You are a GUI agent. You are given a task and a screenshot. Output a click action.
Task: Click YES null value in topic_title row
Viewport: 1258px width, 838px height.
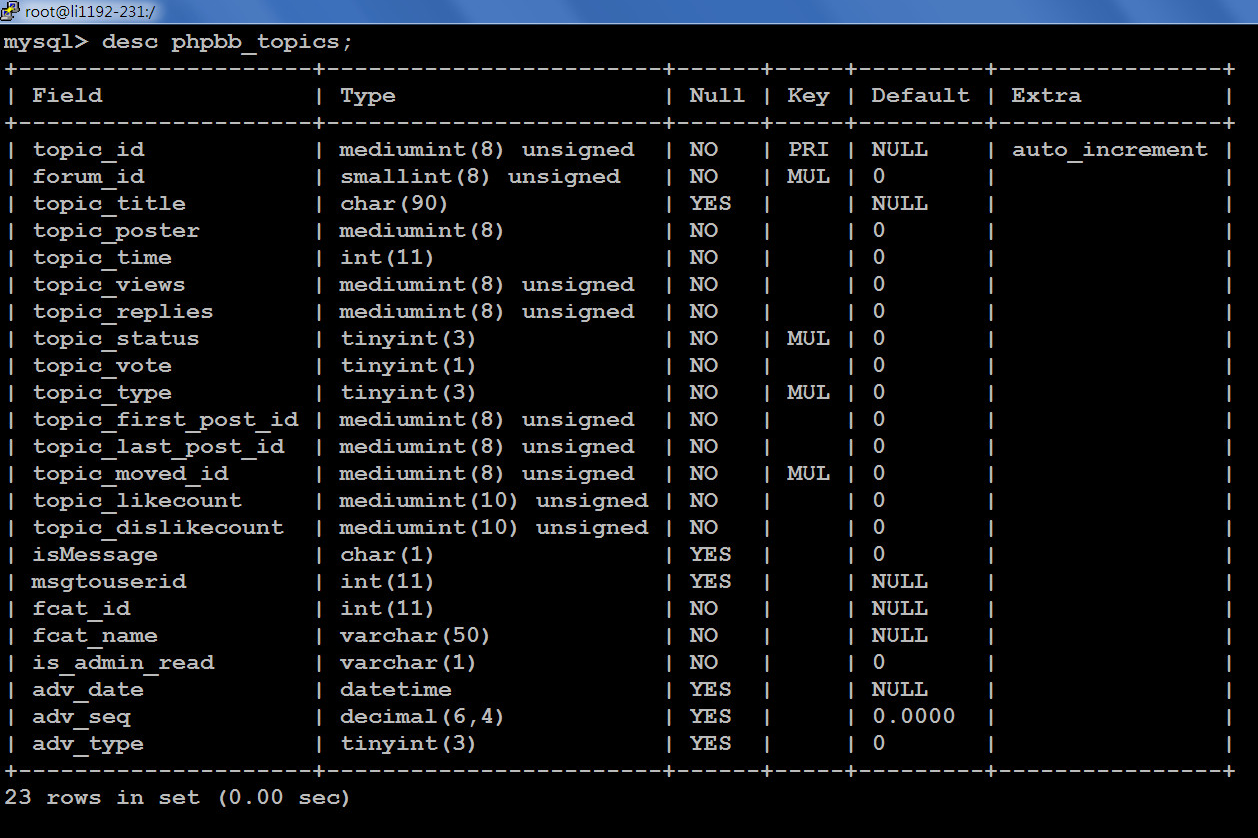tap(710, 203)
